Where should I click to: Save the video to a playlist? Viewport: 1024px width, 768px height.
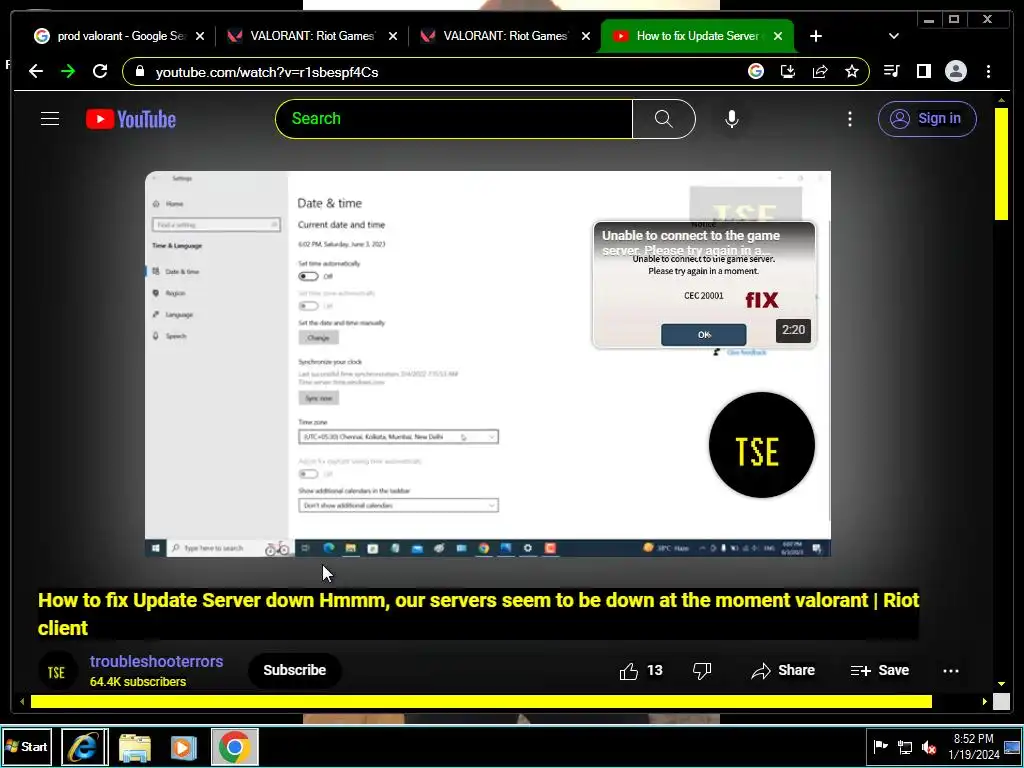[x=880, y=671]
